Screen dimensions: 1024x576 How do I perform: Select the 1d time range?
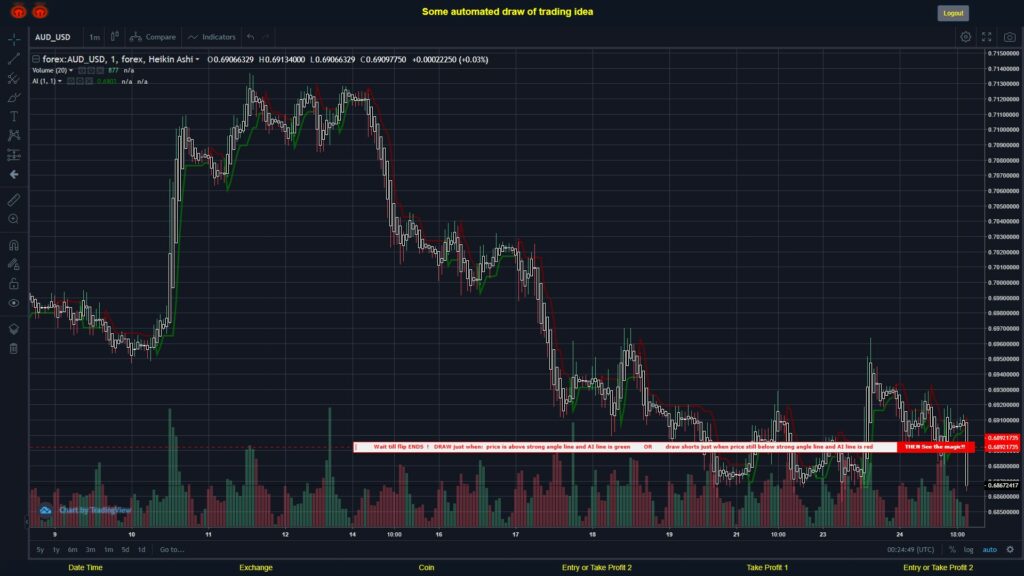[x=142, y=550]
